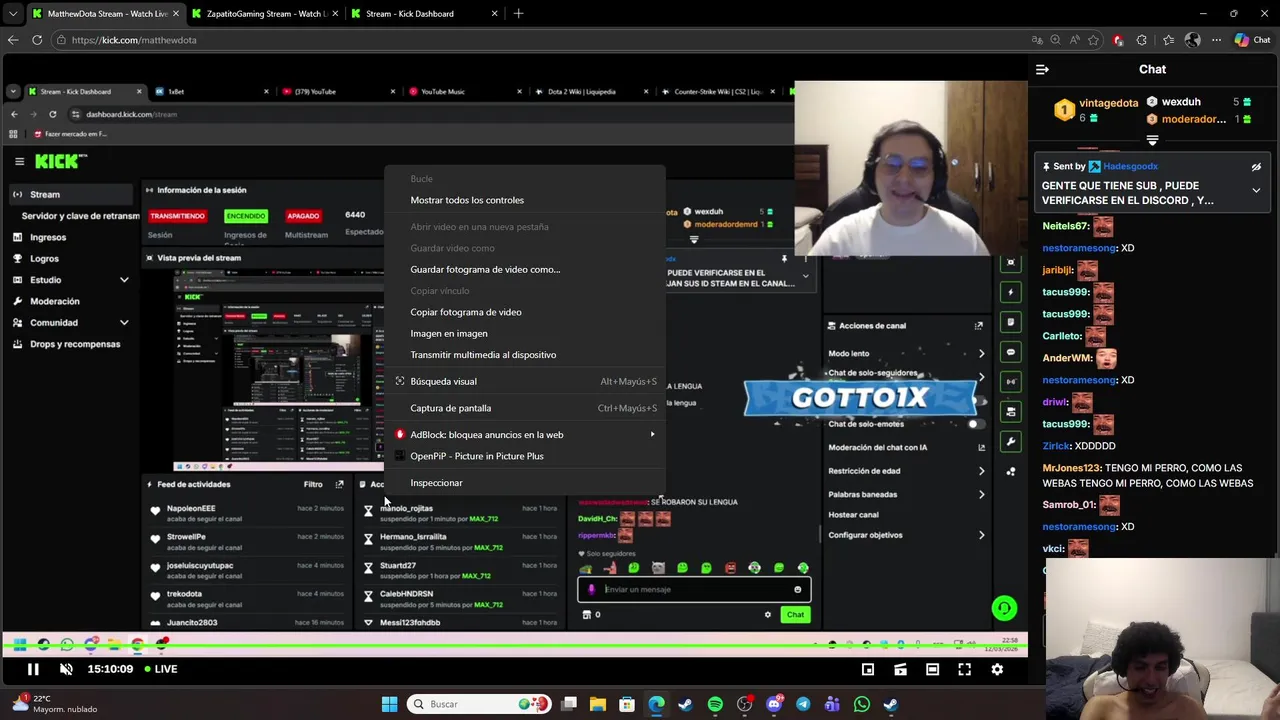The height and width of the screenshot is (720, 1280).
Task: Click the AdBlock extension icon in toolbar
Action: 1118,40
